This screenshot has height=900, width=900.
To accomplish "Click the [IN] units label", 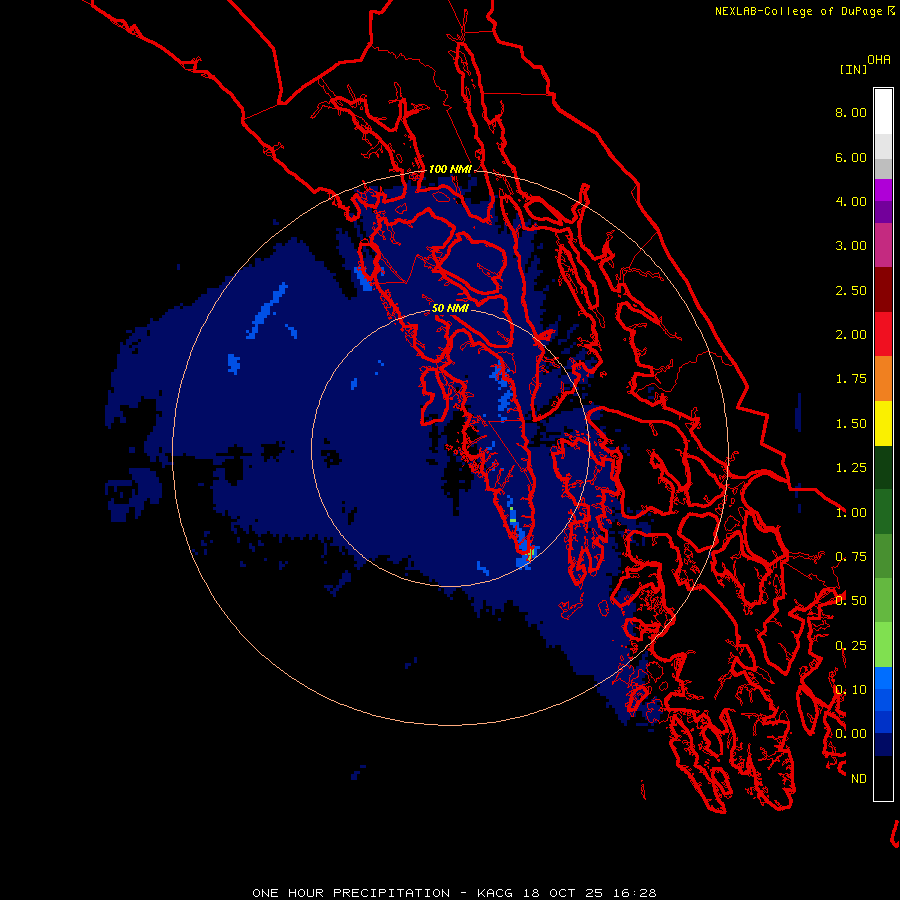I will click(x=854, y=69).
